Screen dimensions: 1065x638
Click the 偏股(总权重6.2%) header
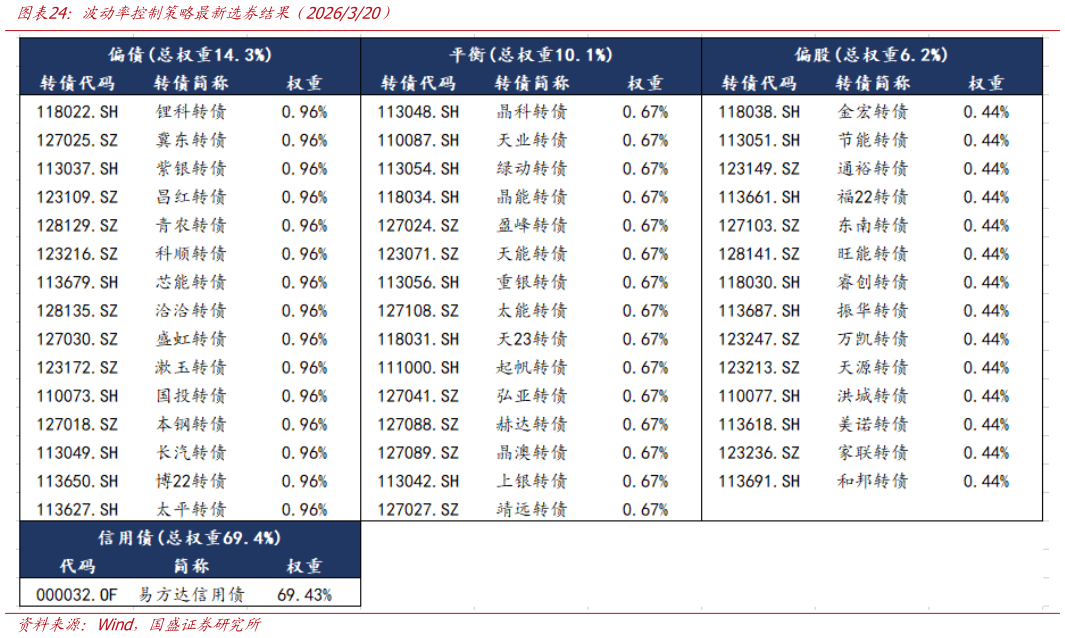tap(871, 54)
